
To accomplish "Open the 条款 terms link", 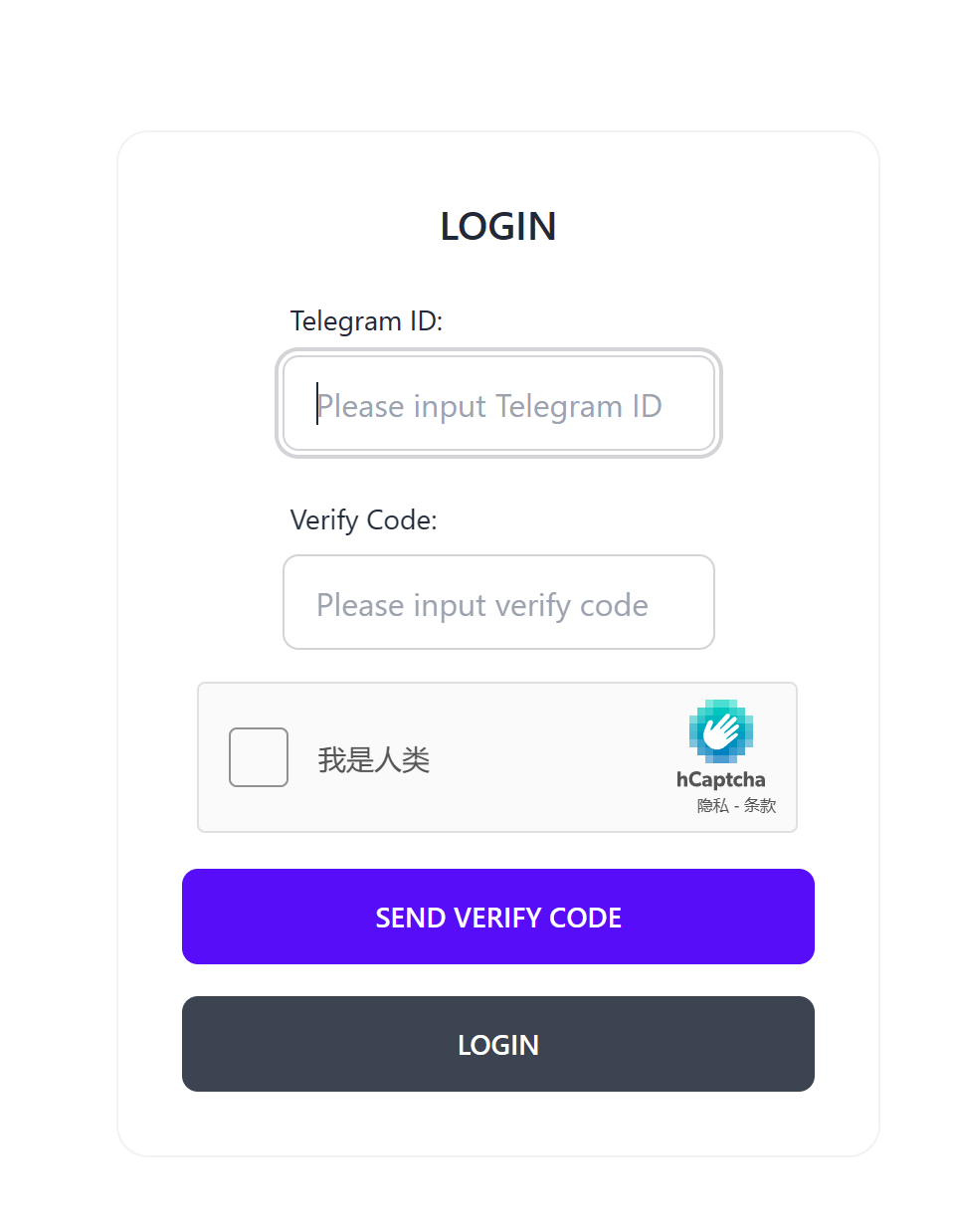I will point(760,805).
